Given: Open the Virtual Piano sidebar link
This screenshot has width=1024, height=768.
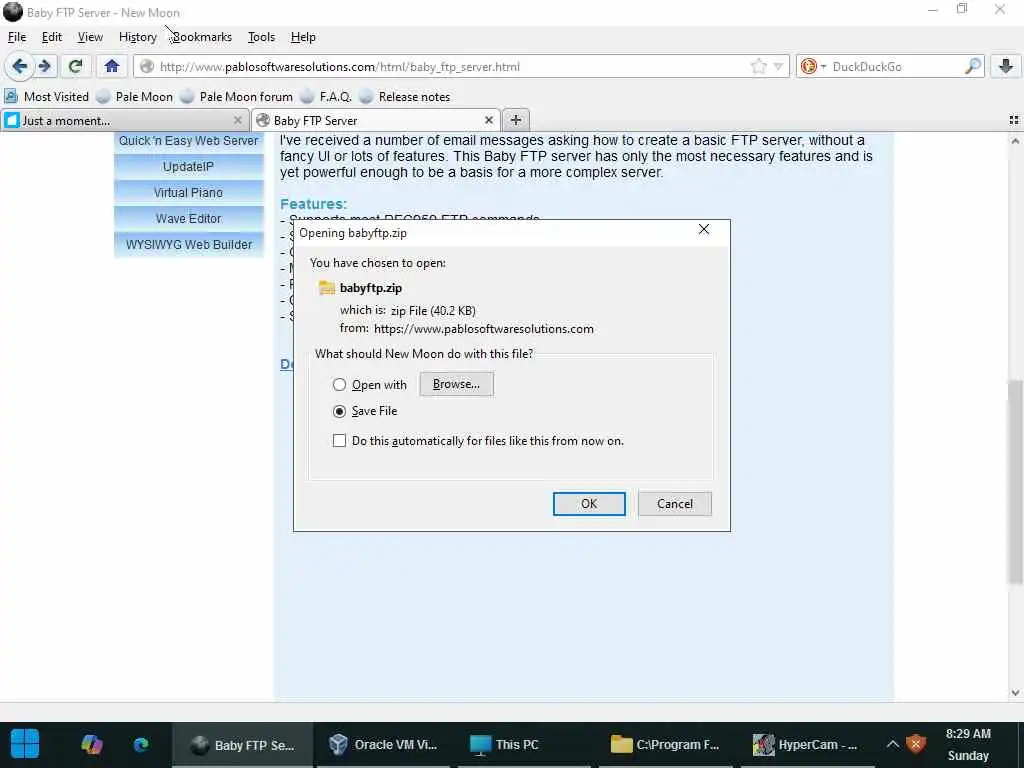Looking at the screenshot, I should pyautogui.click(x=189, y=193).
